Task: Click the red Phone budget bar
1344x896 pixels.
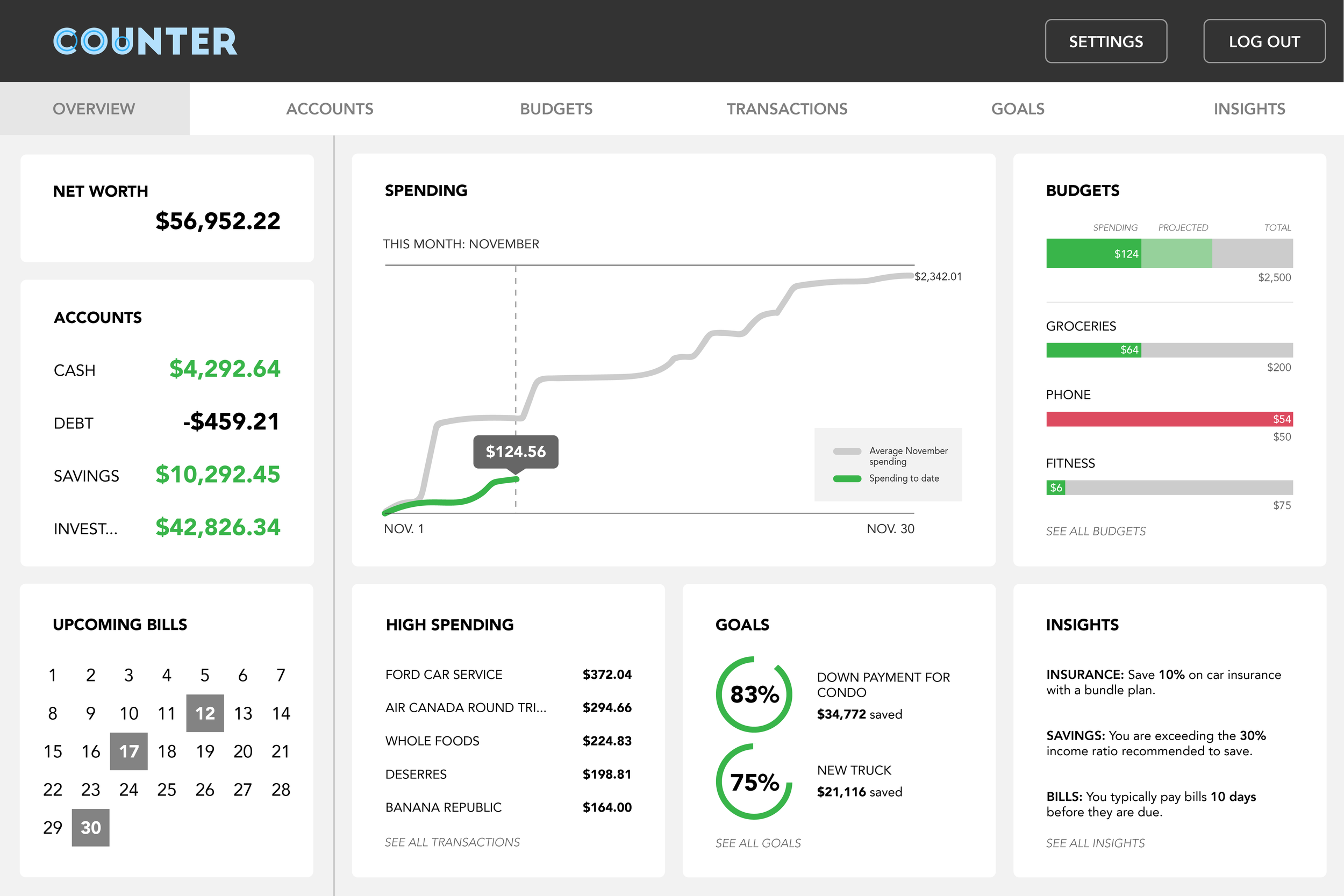Action: coord(1169,419)
